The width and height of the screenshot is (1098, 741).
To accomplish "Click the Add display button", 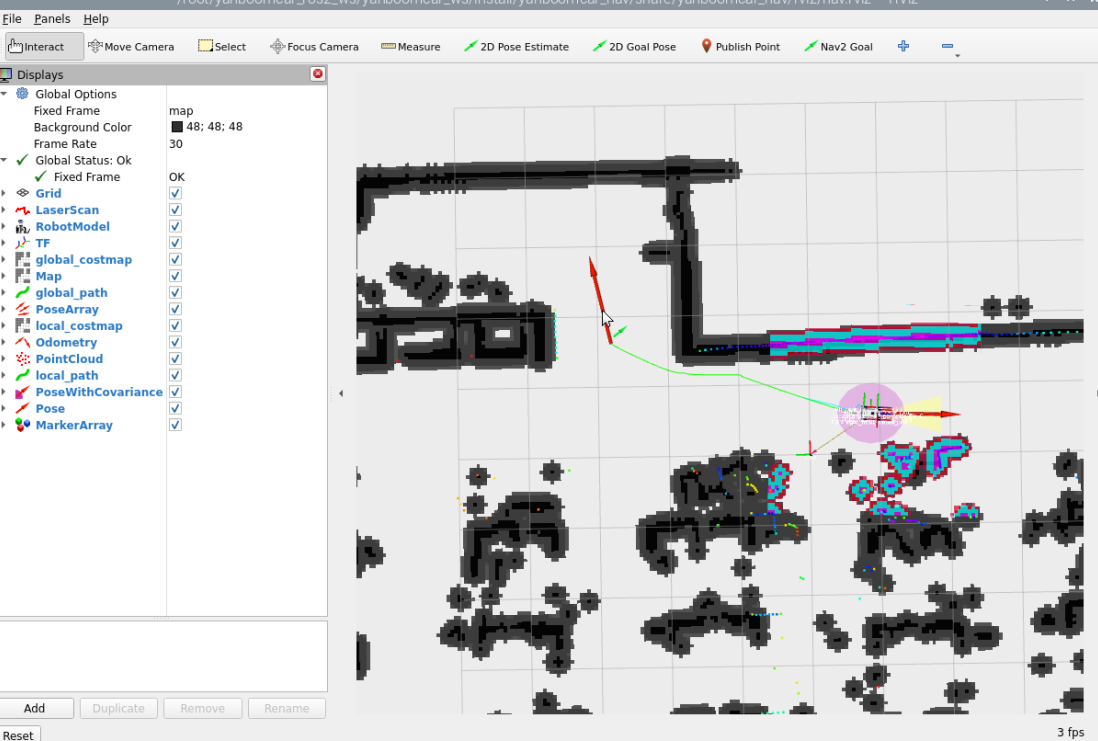I will 36,708.
